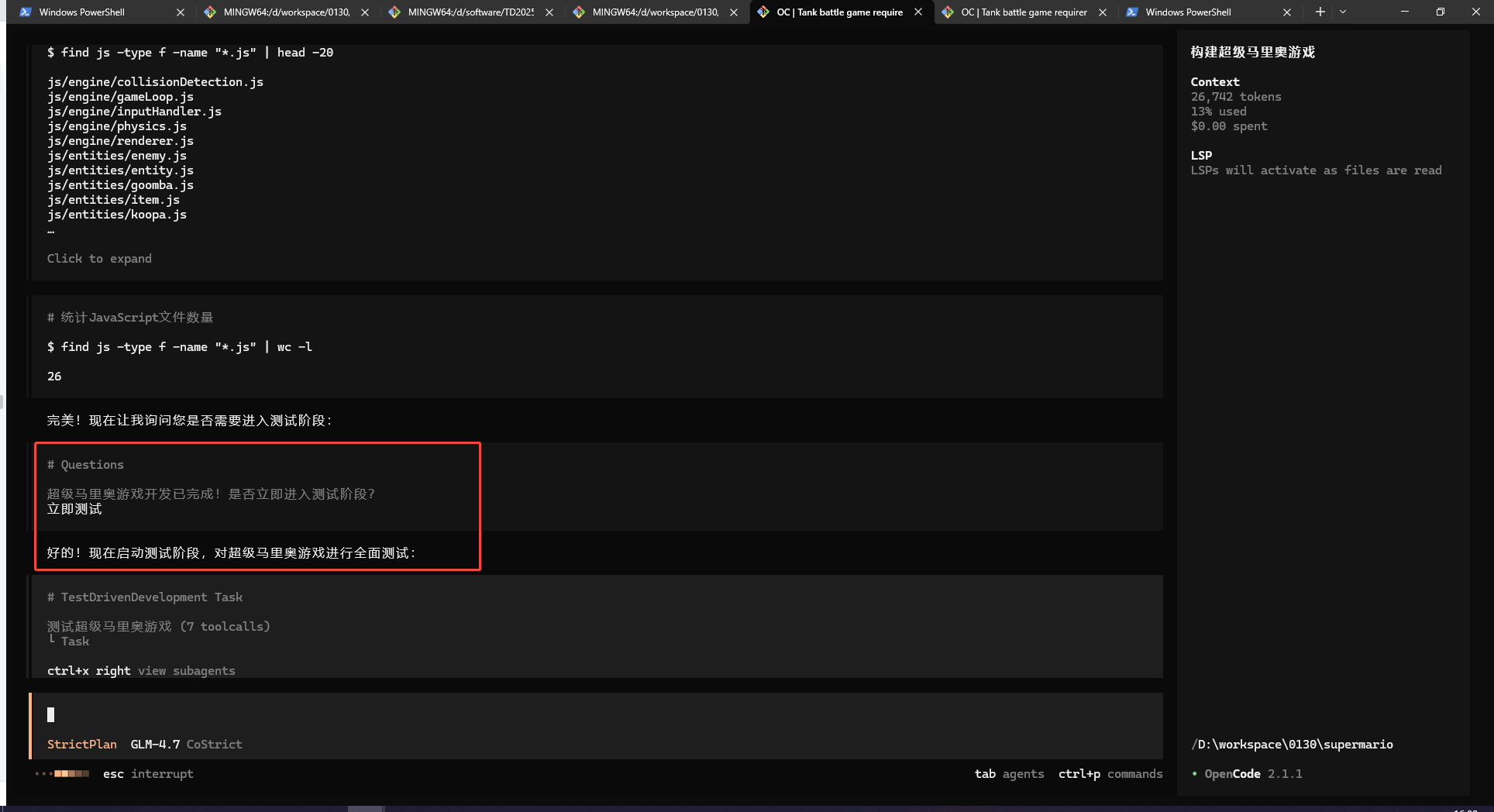Click the icon on active OC Tank battle tab
1494x812 pixels.
(x=763, y=12)
